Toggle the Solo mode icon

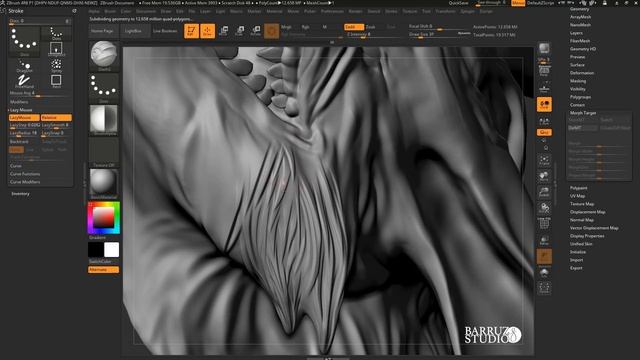pyautogui.click(x=544, y=272)
